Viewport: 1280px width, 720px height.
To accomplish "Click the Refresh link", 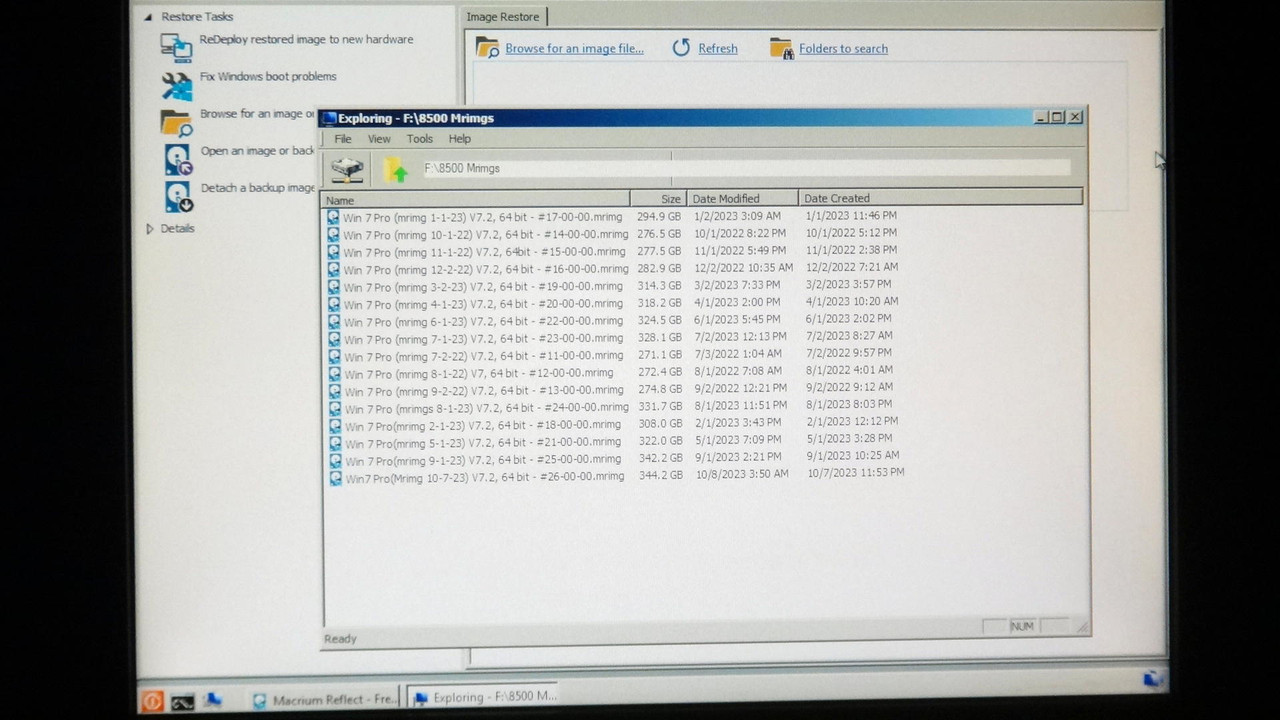I will click(x=718, y=48).
